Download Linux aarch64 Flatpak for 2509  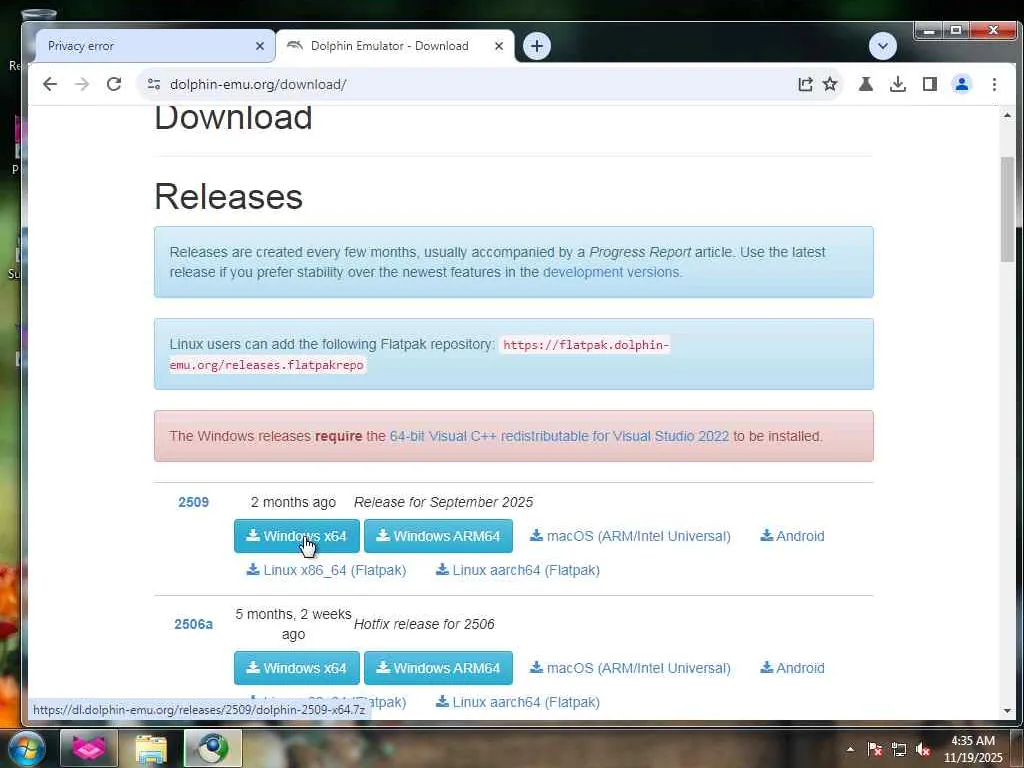[518, 570]
